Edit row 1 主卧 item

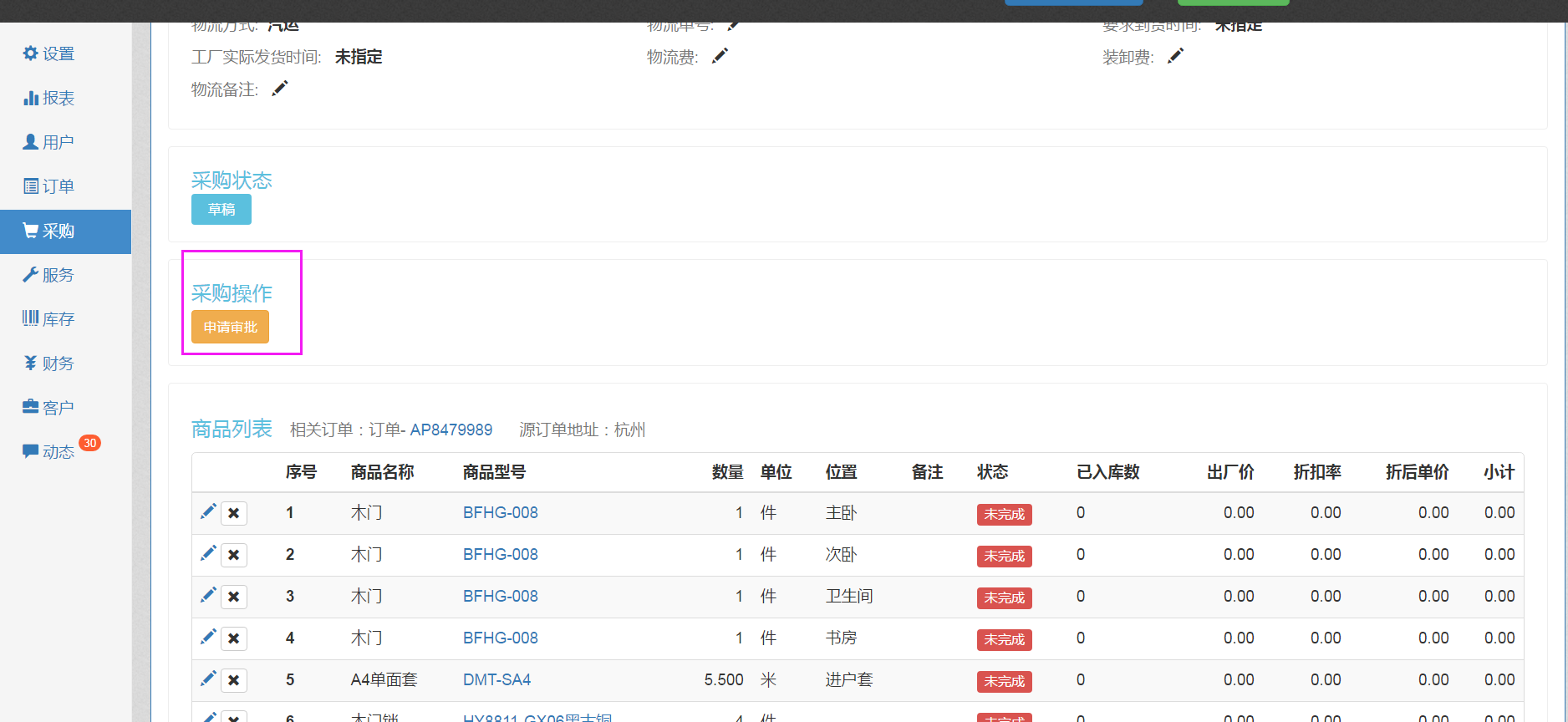click(208, 511)
